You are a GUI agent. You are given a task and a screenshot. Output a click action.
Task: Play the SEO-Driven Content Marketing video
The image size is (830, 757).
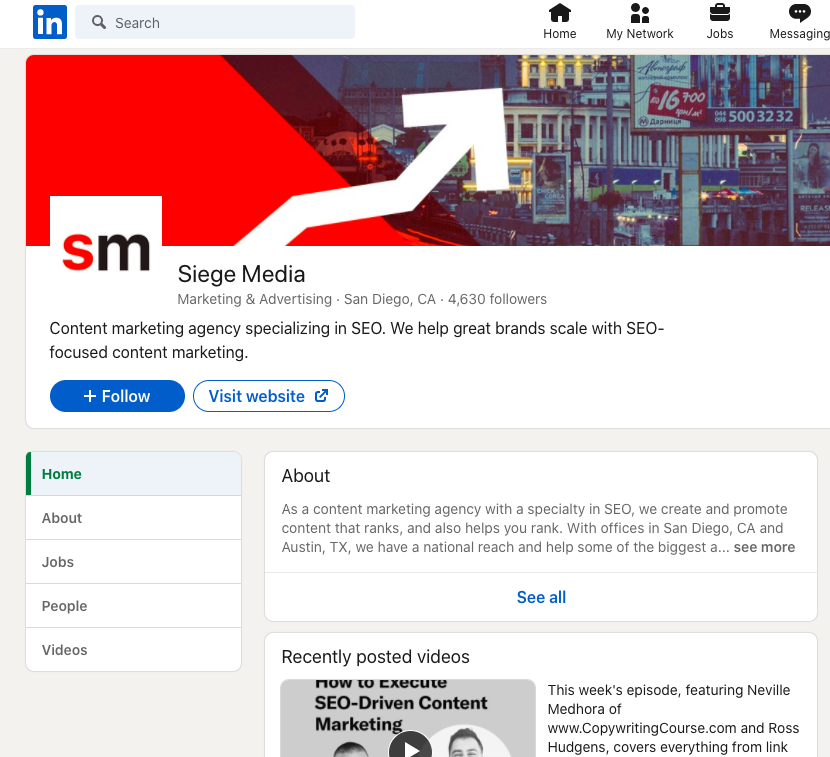(410, 743)
